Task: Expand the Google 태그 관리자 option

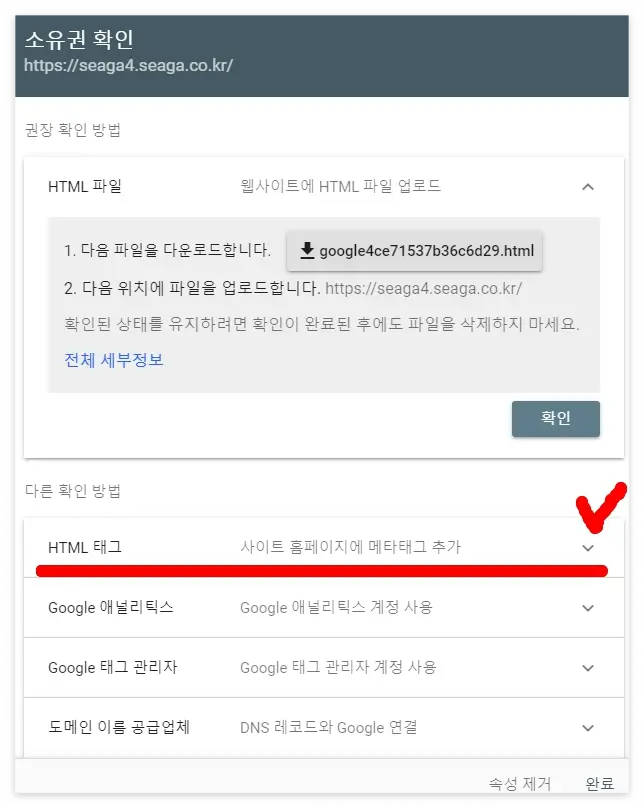Action: pos(589,668)
